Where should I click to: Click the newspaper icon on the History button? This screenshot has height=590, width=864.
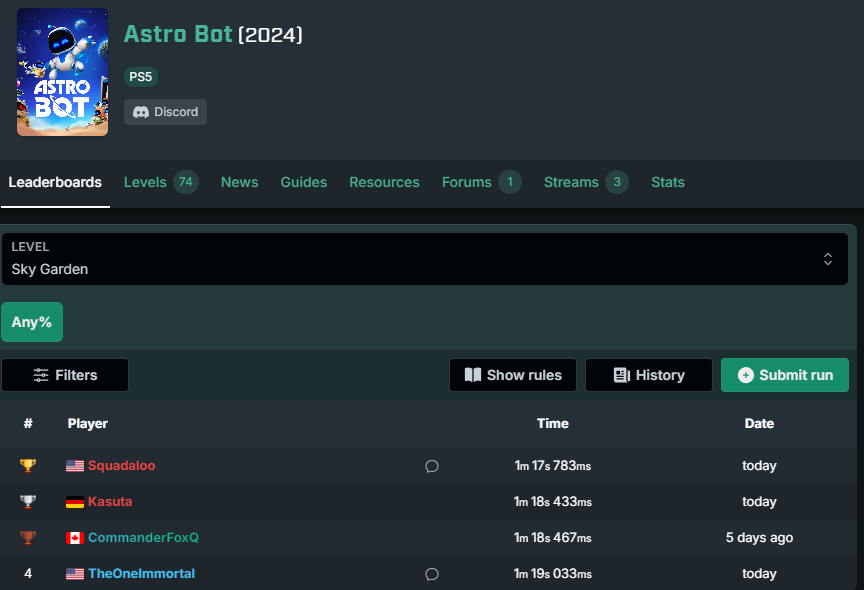[x=622, y=375]
